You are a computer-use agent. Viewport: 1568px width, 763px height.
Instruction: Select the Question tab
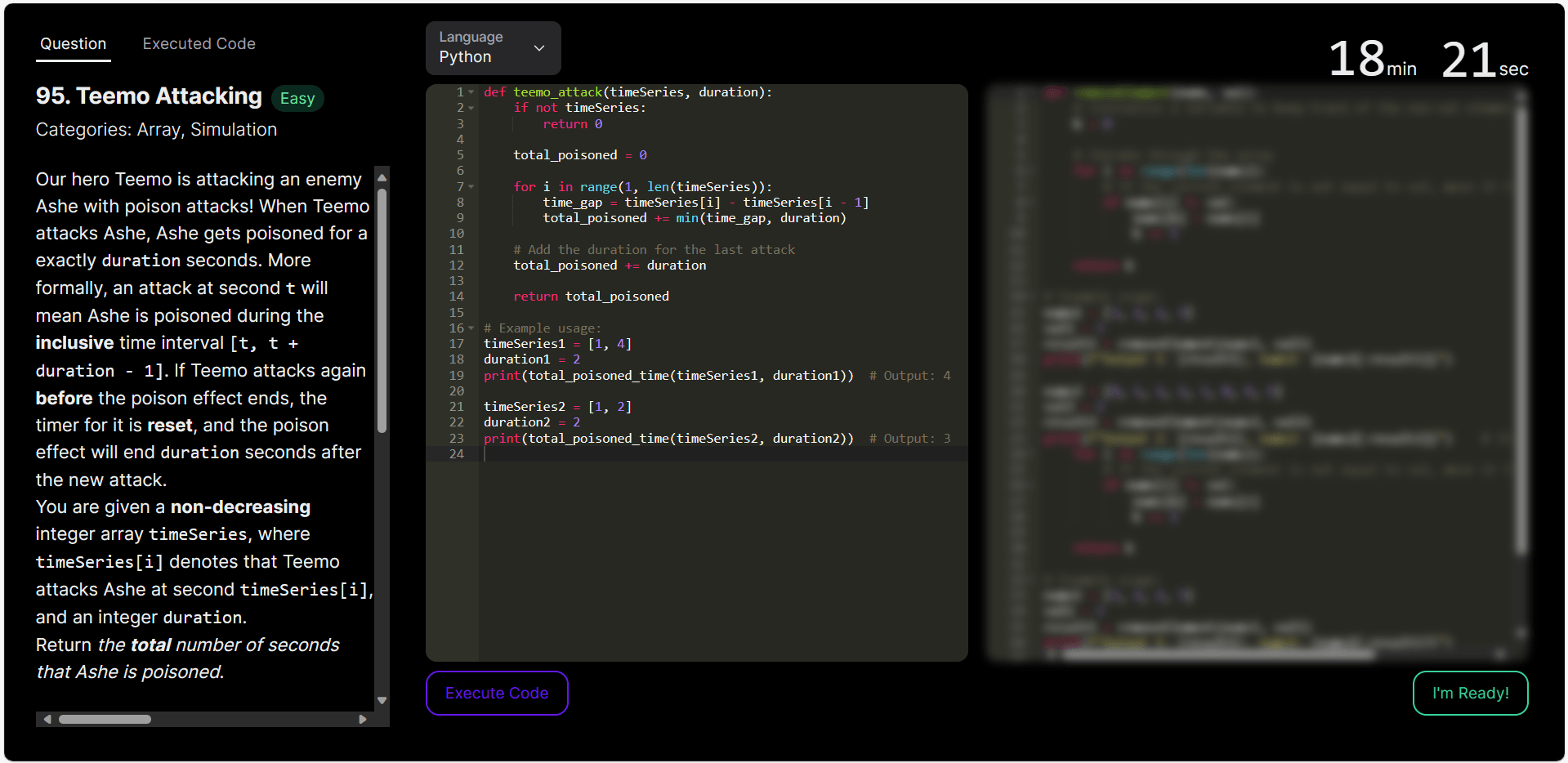(x=74, y=44)
